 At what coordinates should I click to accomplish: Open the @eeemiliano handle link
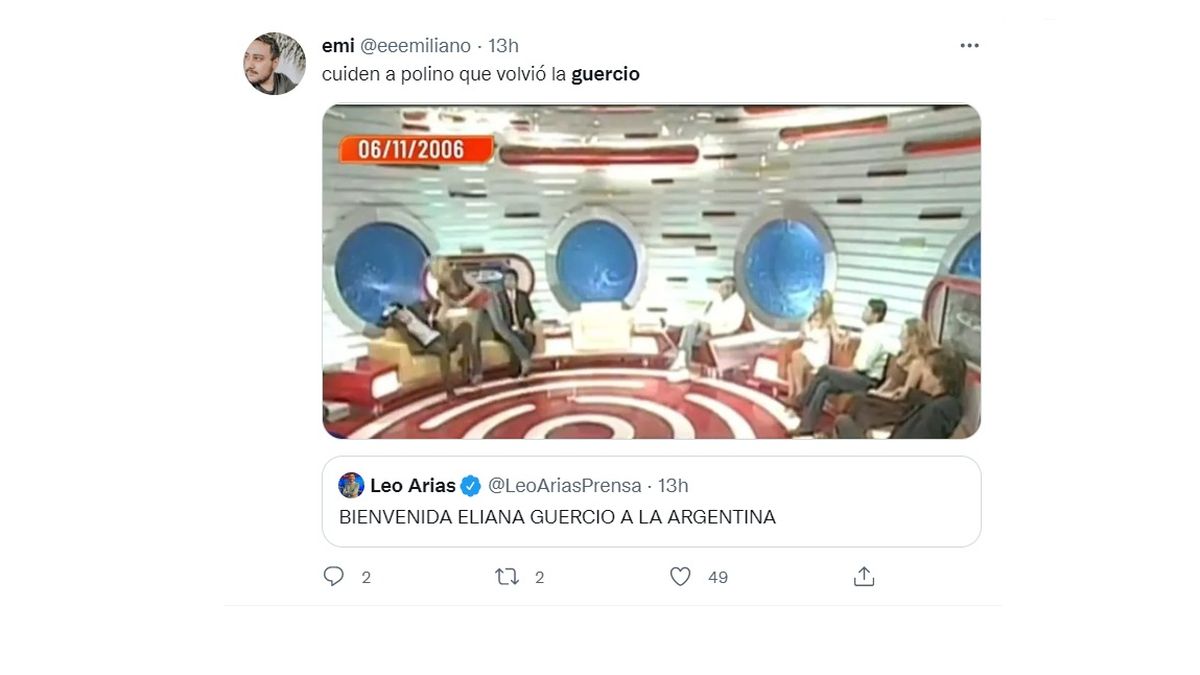click(415, 46)
